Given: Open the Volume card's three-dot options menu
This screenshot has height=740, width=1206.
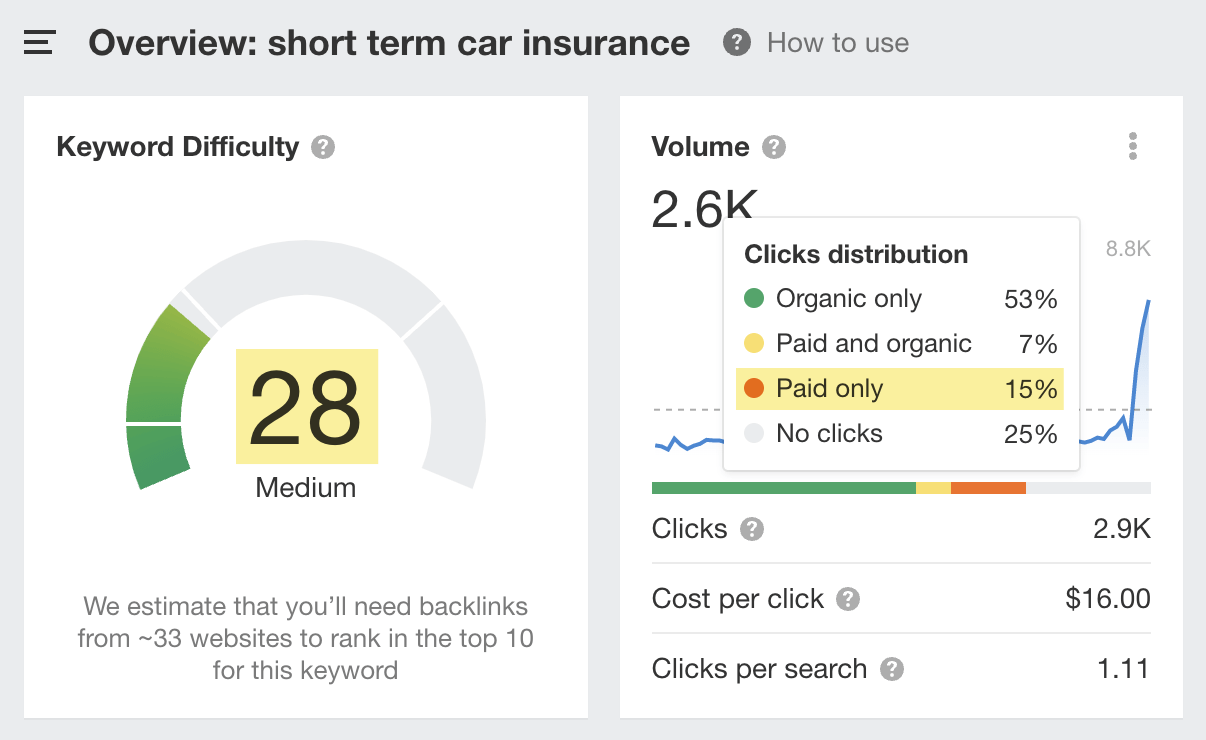Looking at the screenshot, I should [x=1133, y=146].
